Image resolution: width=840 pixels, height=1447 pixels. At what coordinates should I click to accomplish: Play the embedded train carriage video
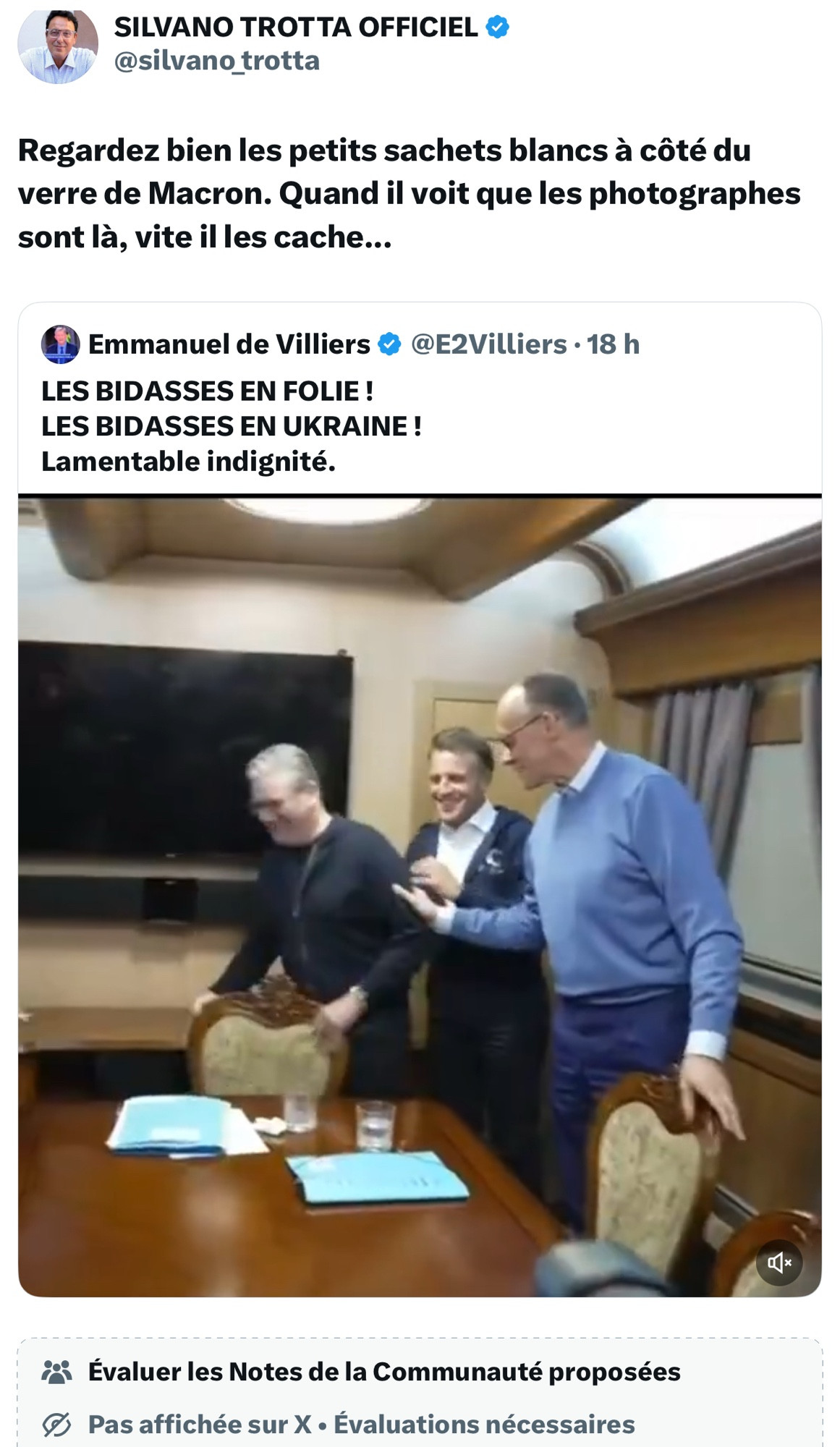(420, 896)
